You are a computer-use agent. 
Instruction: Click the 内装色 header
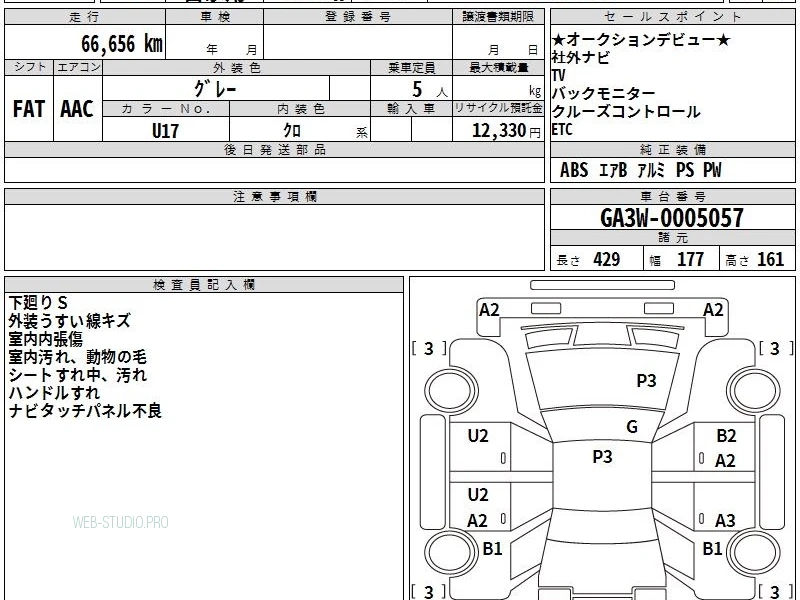tap(300, 109)
